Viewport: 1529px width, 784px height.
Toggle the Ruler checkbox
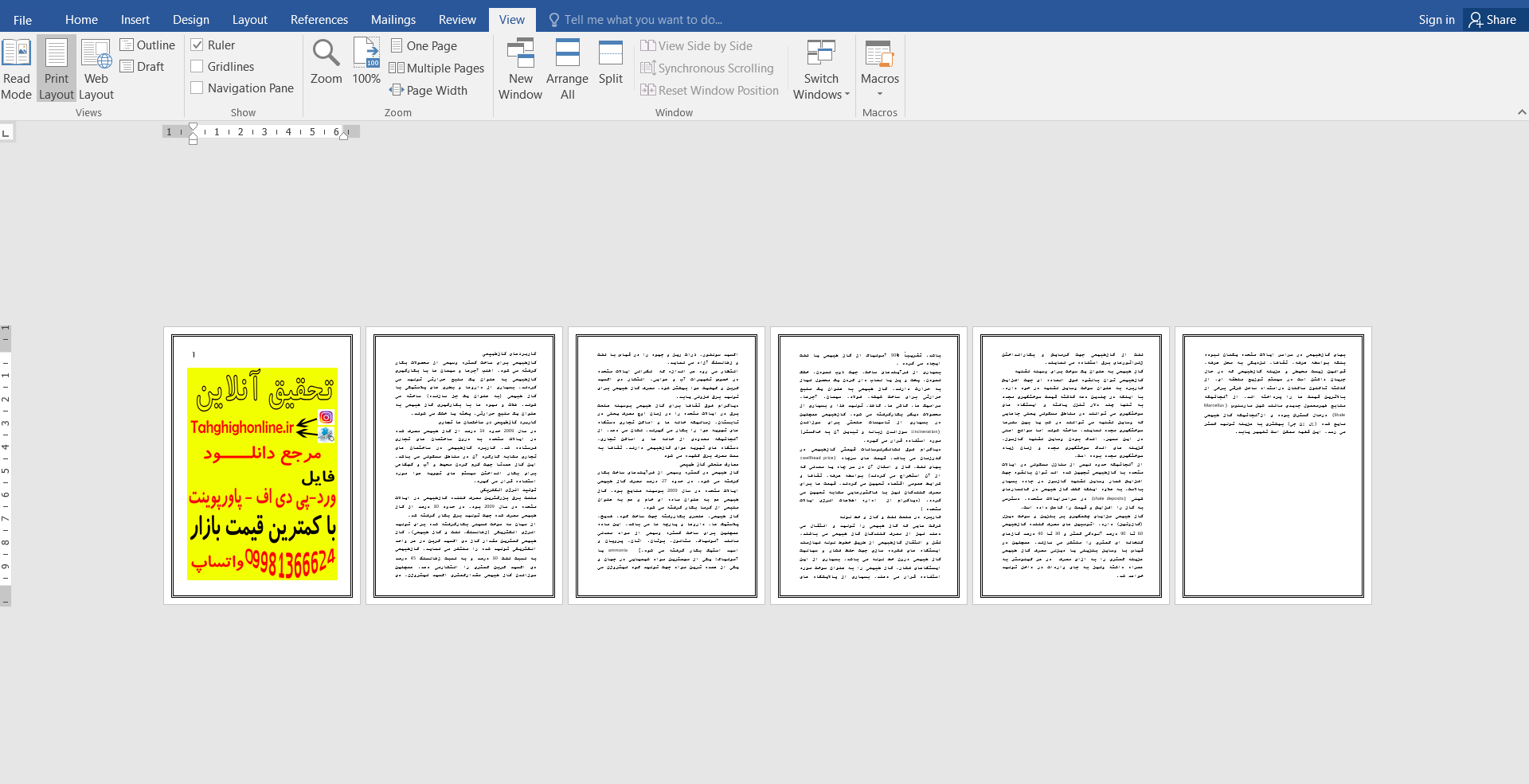[x=197, y=45]
